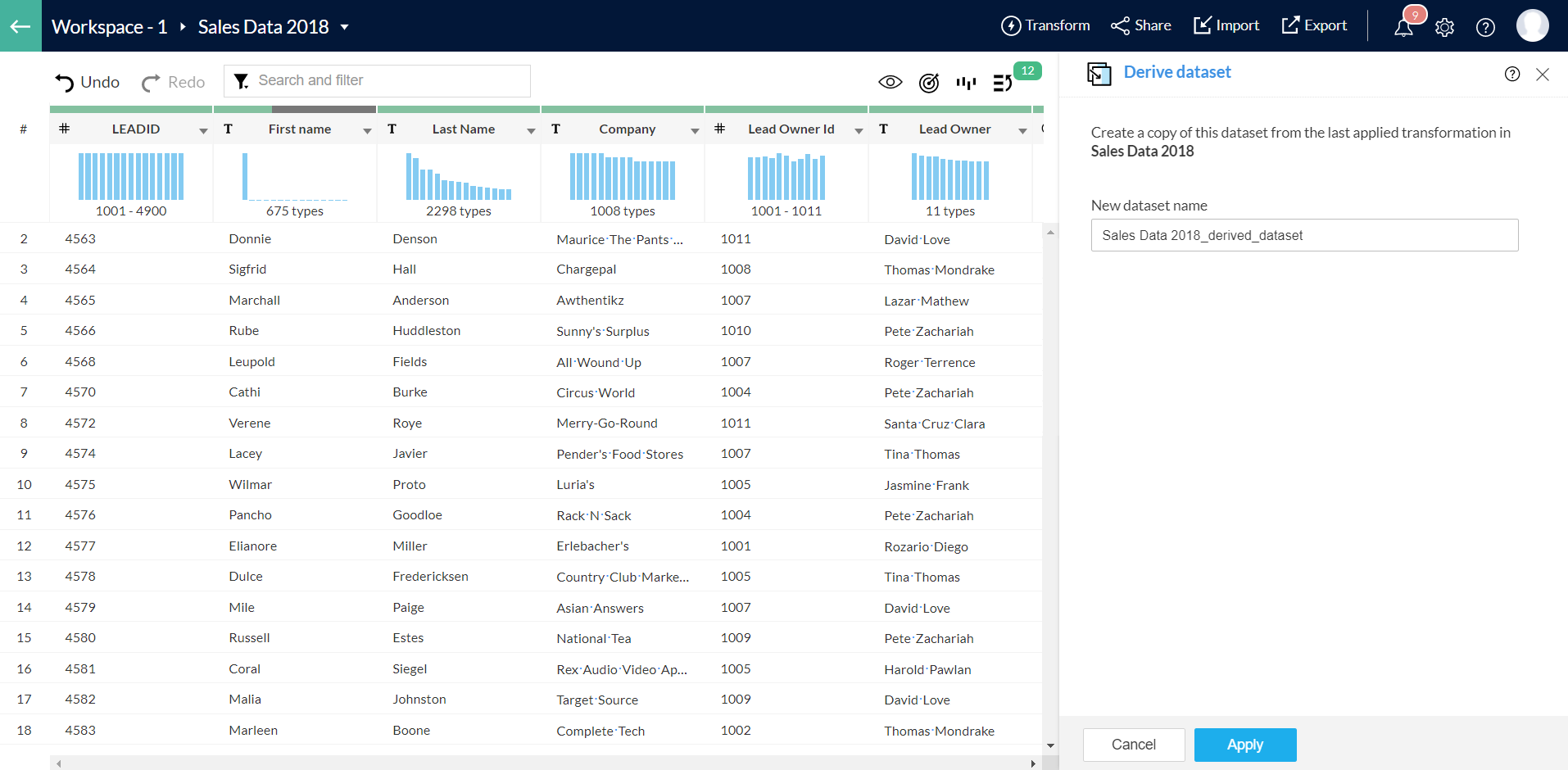Open the Export menu

click(x=1314, y=26)
